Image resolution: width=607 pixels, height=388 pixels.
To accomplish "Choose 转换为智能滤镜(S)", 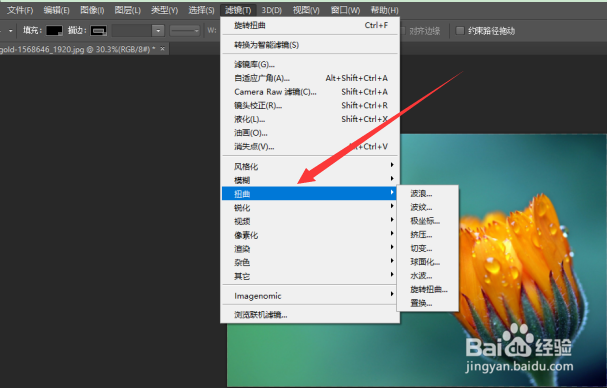I will [x=310, y=45].
